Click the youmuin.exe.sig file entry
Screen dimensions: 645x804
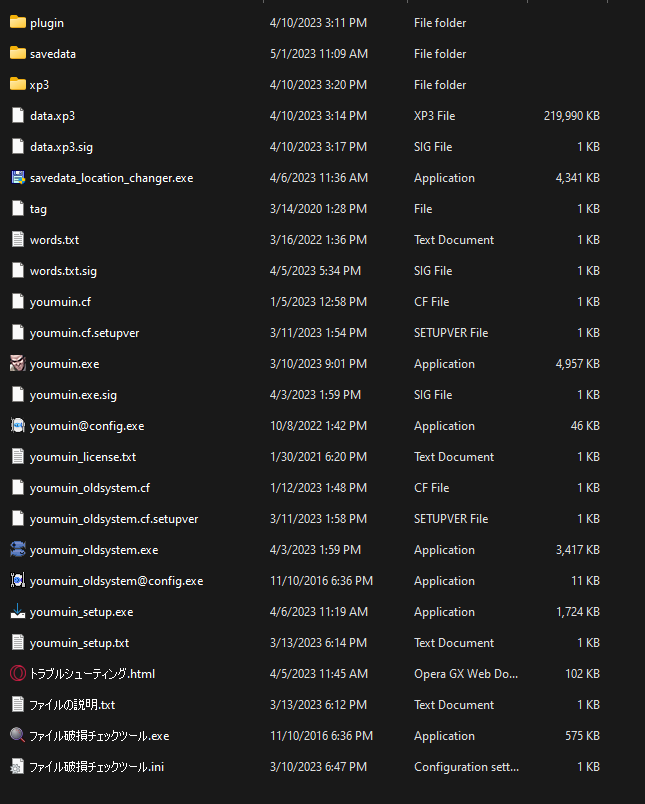(x=73, y=395)
